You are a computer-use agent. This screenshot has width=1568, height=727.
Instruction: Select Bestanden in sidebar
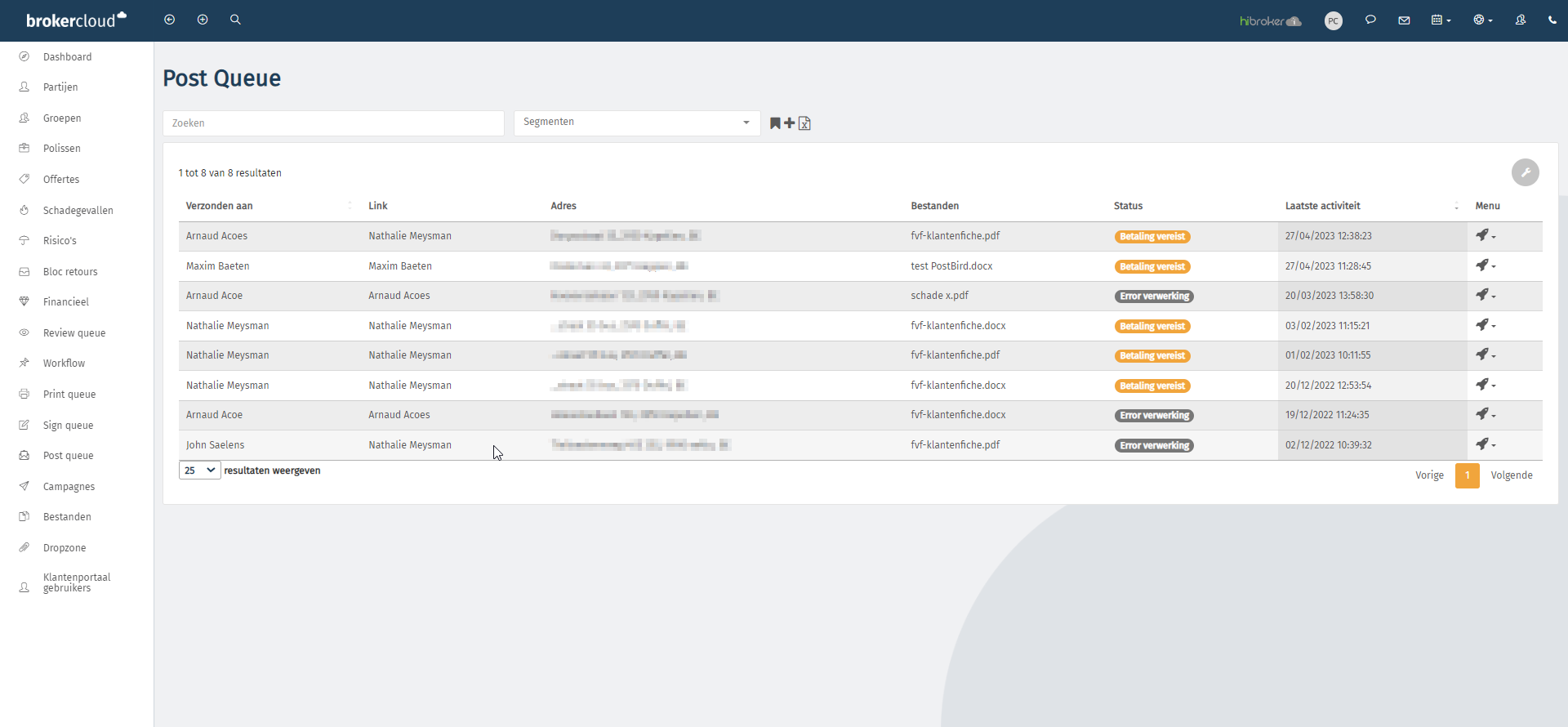(x=67, y=517)
